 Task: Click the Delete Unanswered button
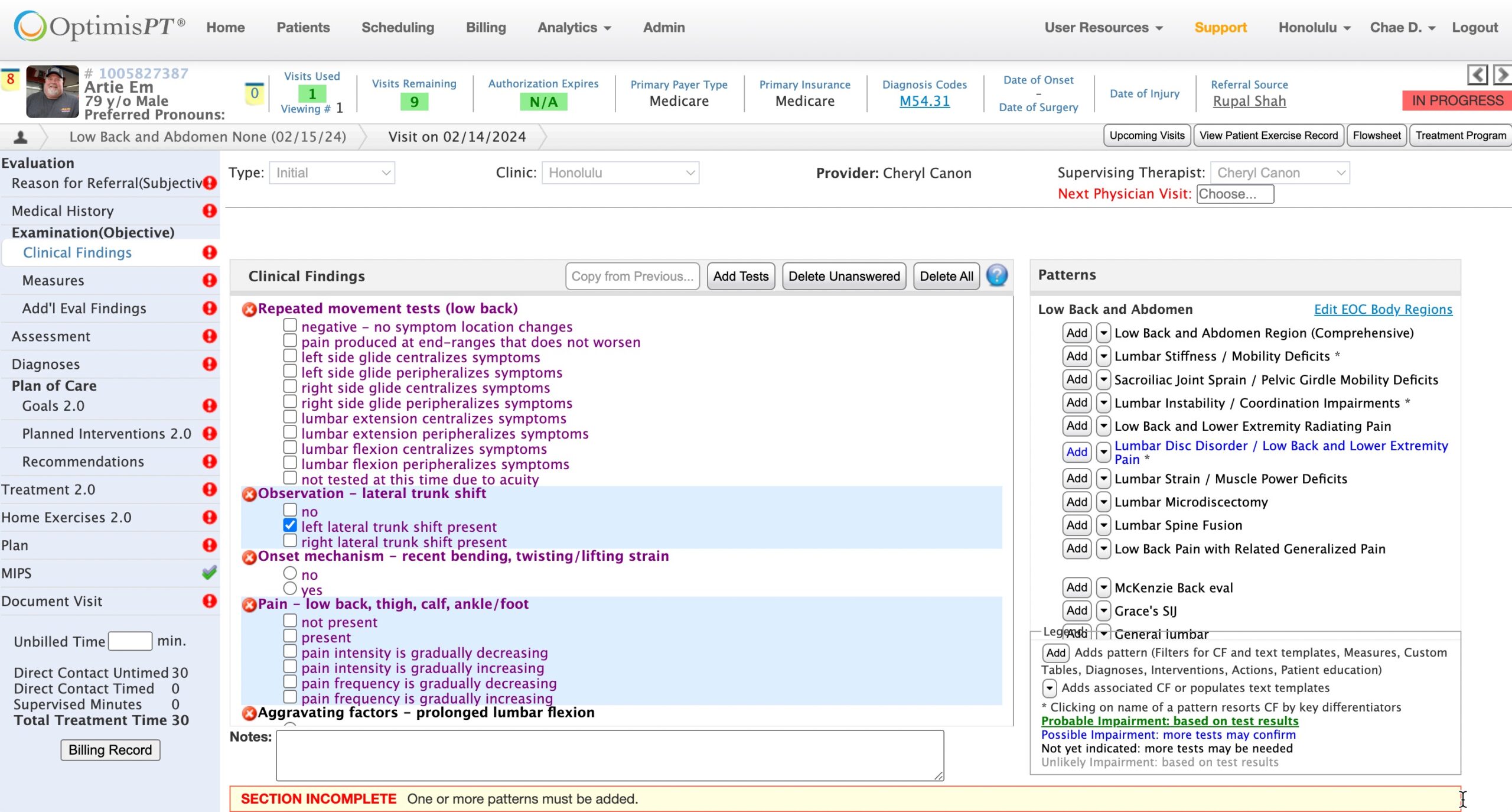[x=843, y=276]
